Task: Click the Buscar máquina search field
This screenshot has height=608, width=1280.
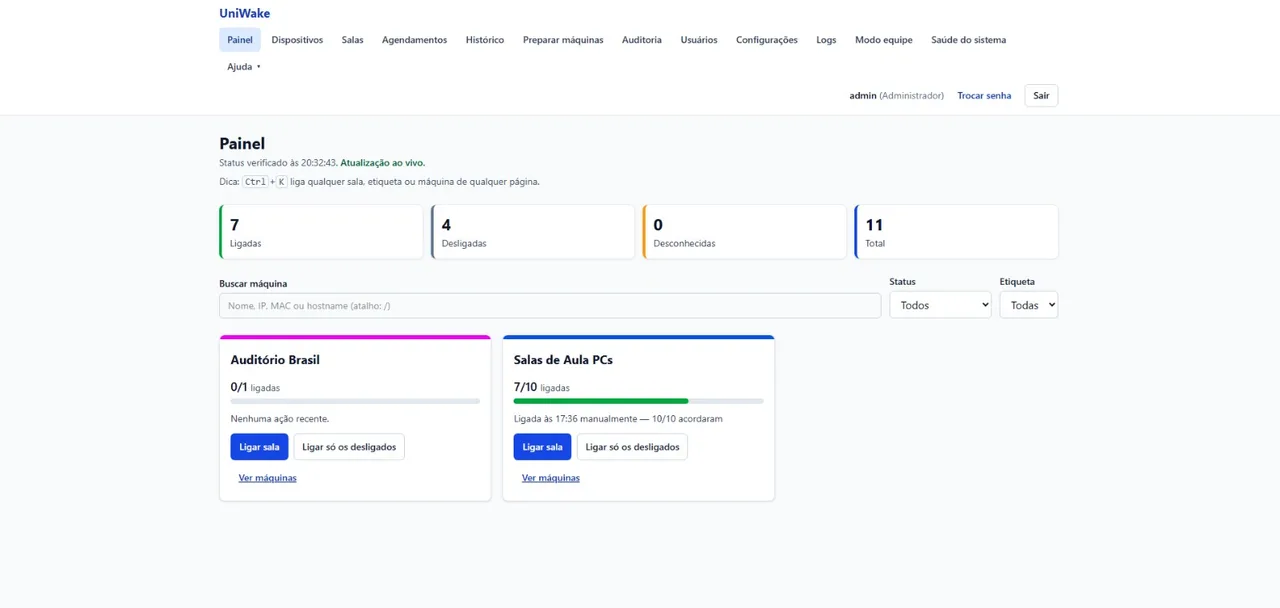Action: pyautogui.click(x=550, y=306)
